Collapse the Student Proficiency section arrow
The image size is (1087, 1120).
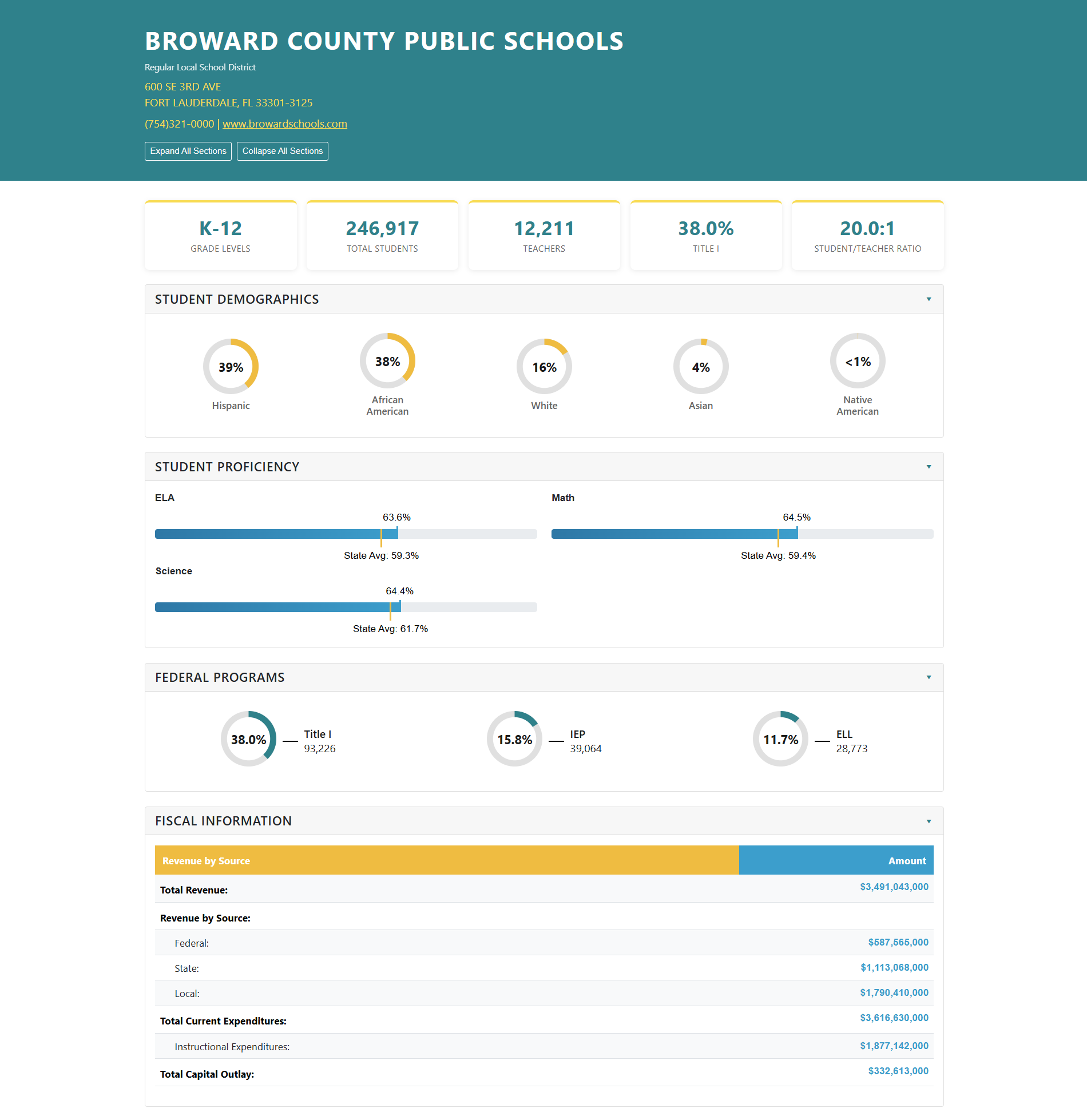pyautogui.click(x=929, y=467)
